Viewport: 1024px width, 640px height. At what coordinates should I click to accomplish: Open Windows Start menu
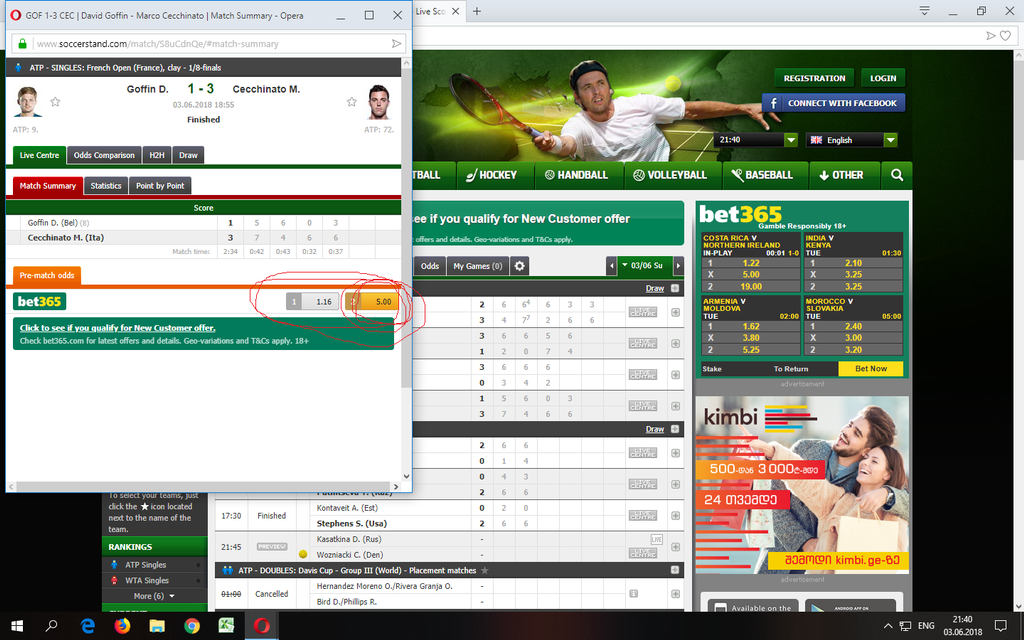tap(17, 626)
